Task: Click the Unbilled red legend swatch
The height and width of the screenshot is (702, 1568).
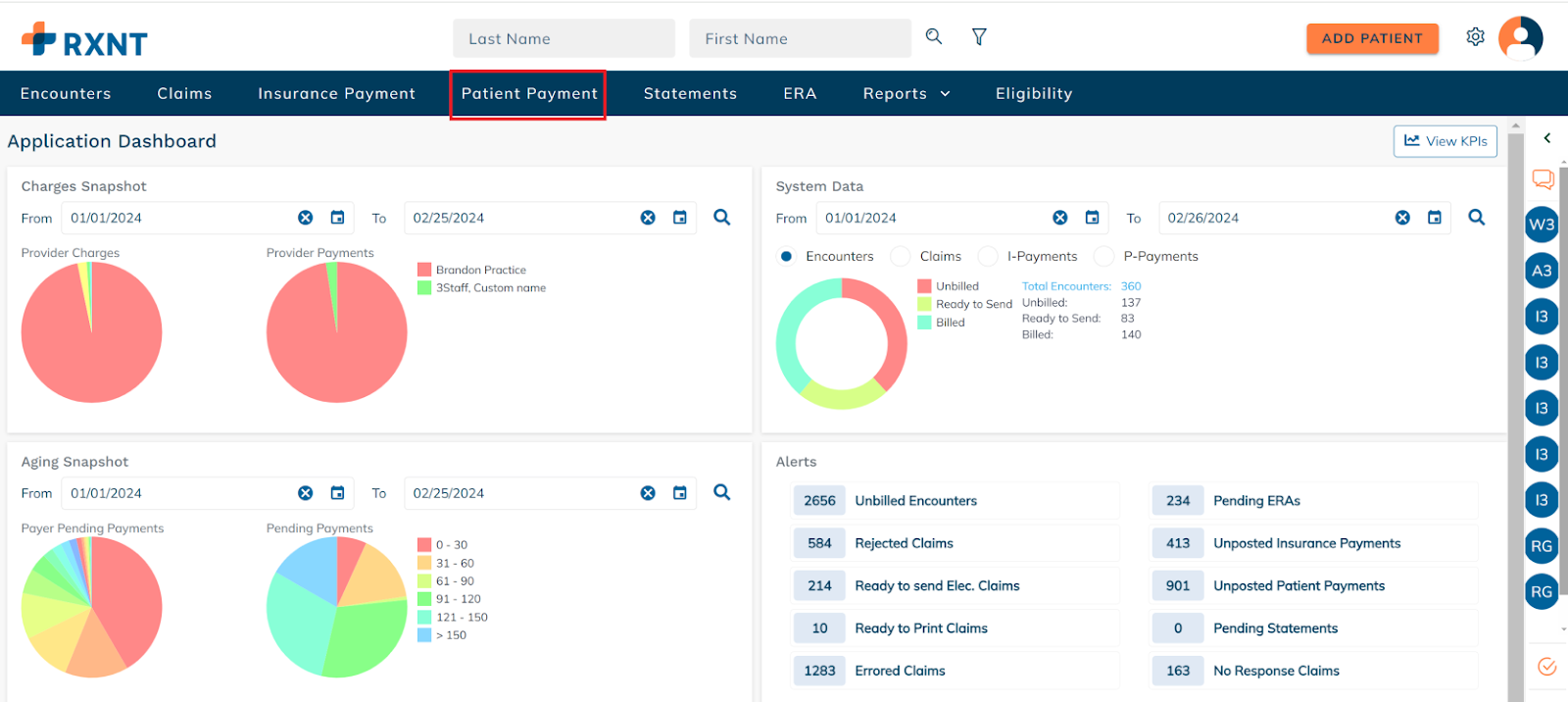Action: 924,286
